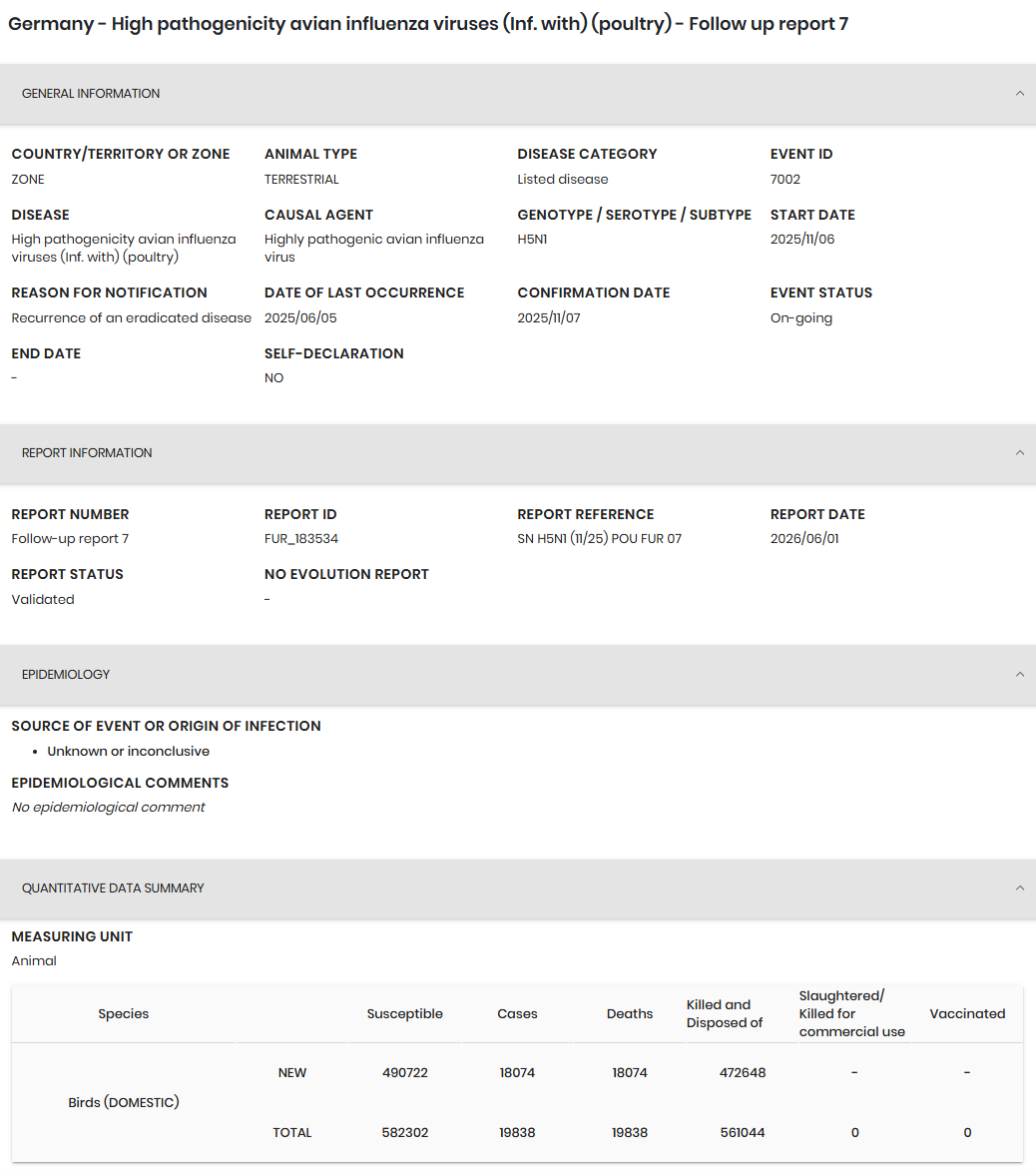This screenshot has height=1175, width=1036.
Task: Click the General Information header bar
Action: click(x=518, y=94)
